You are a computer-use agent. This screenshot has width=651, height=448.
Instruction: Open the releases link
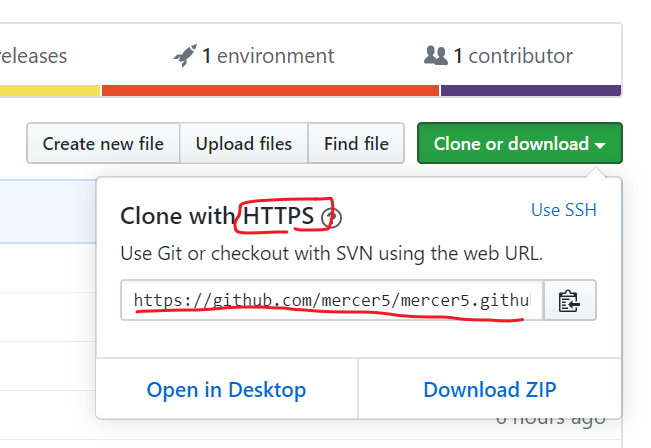(x=33, y=56)
